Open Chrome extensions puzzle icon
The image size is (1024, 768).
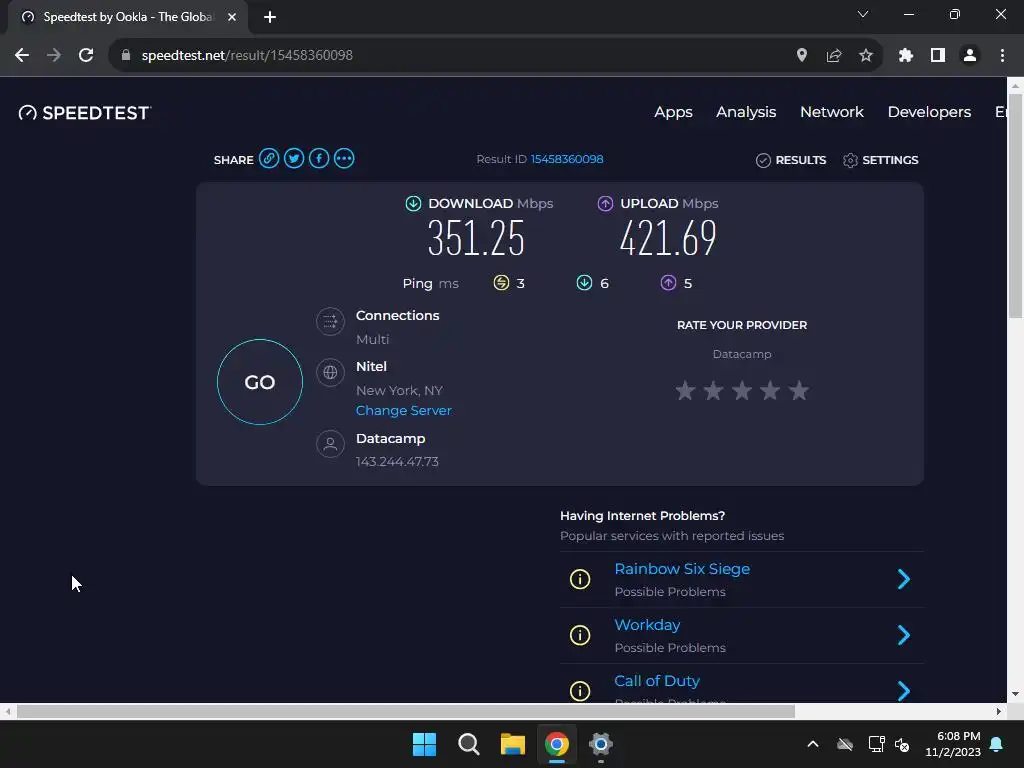[x=905, y=56]
